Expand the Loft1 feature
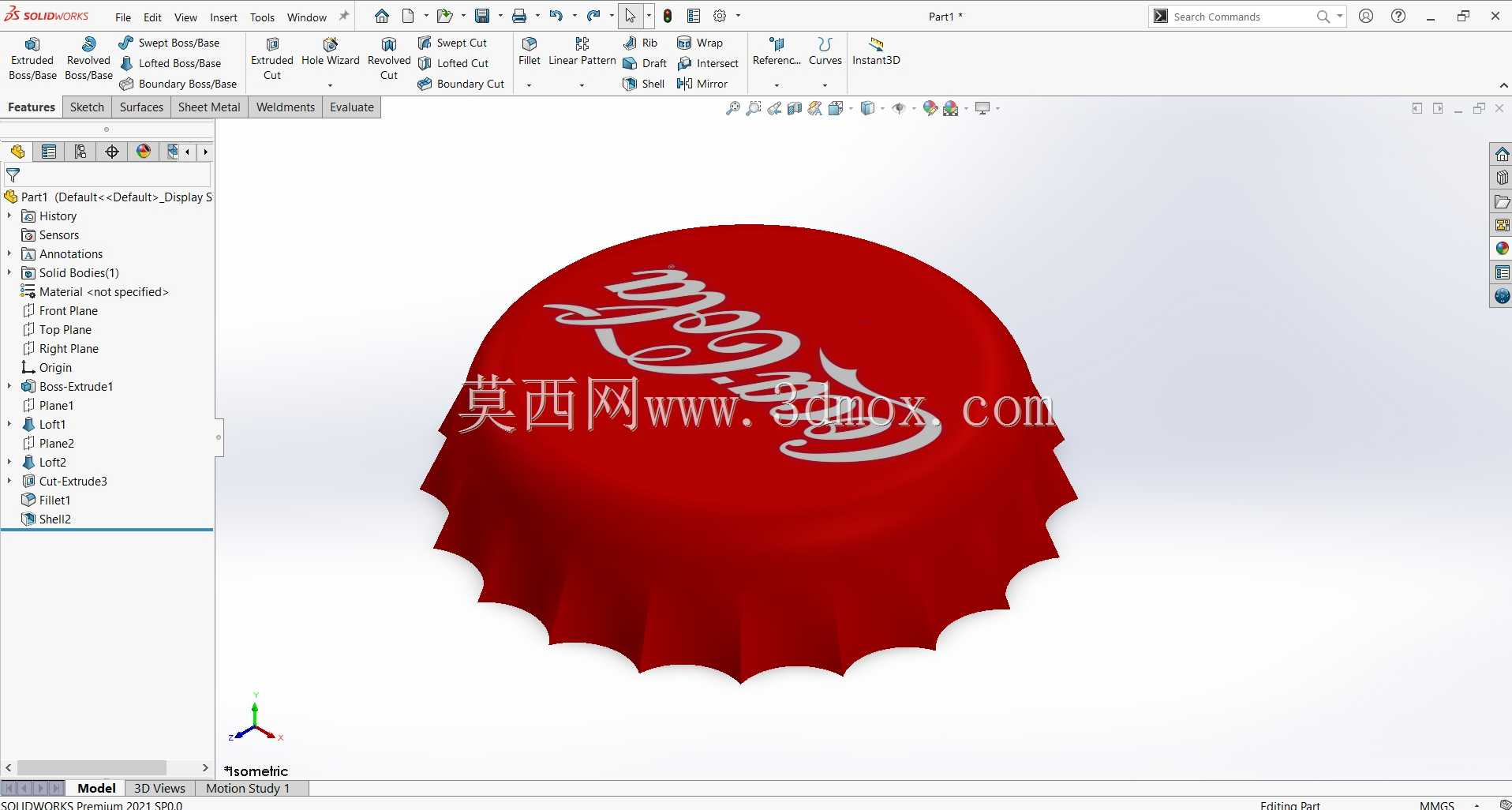Screen dimensions: 1512x810 tap(9, 424)
